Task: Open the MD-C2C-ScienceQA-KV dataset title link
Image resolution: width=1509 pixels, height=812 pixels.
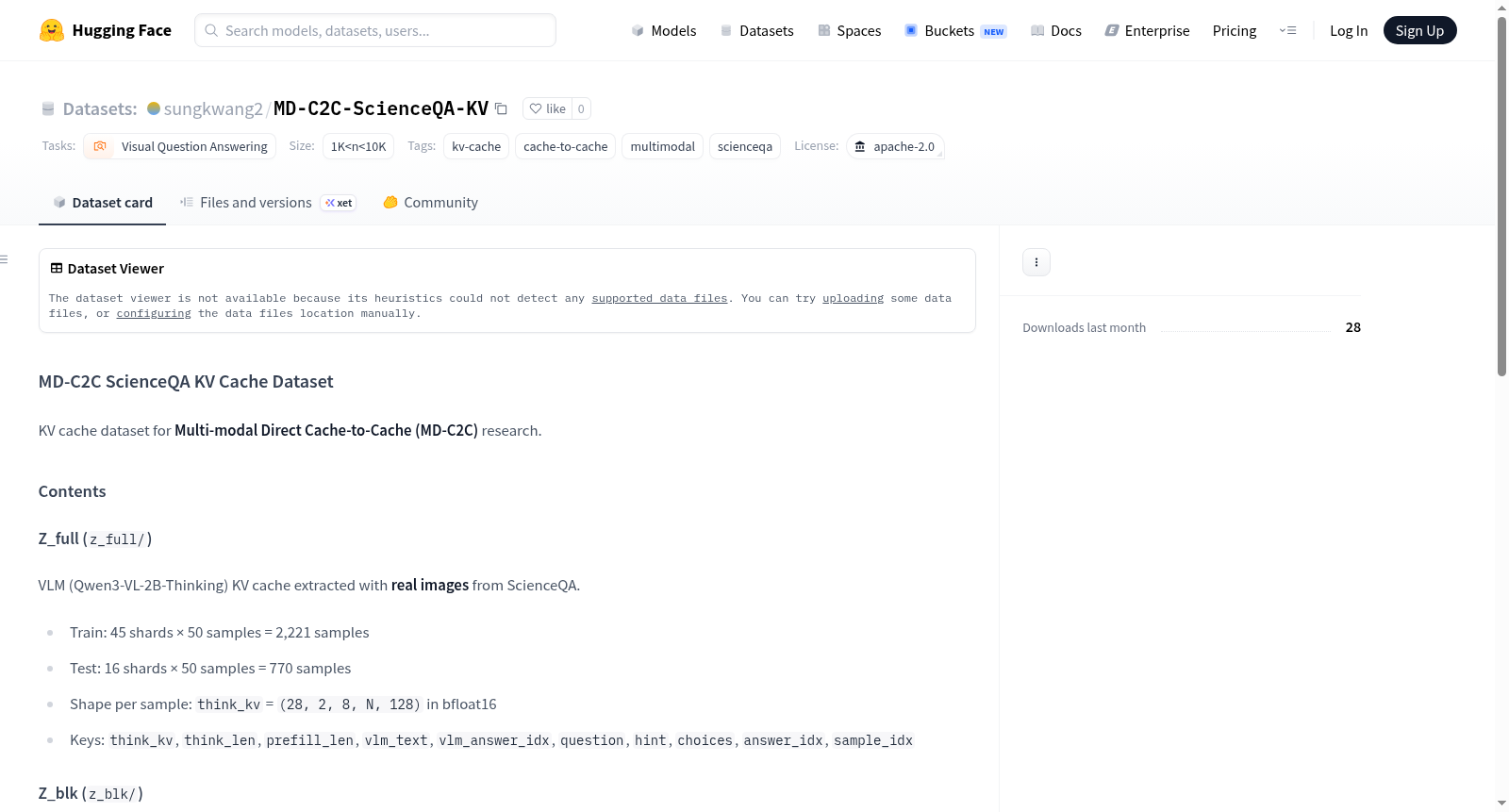Action: tap(381, 108)
